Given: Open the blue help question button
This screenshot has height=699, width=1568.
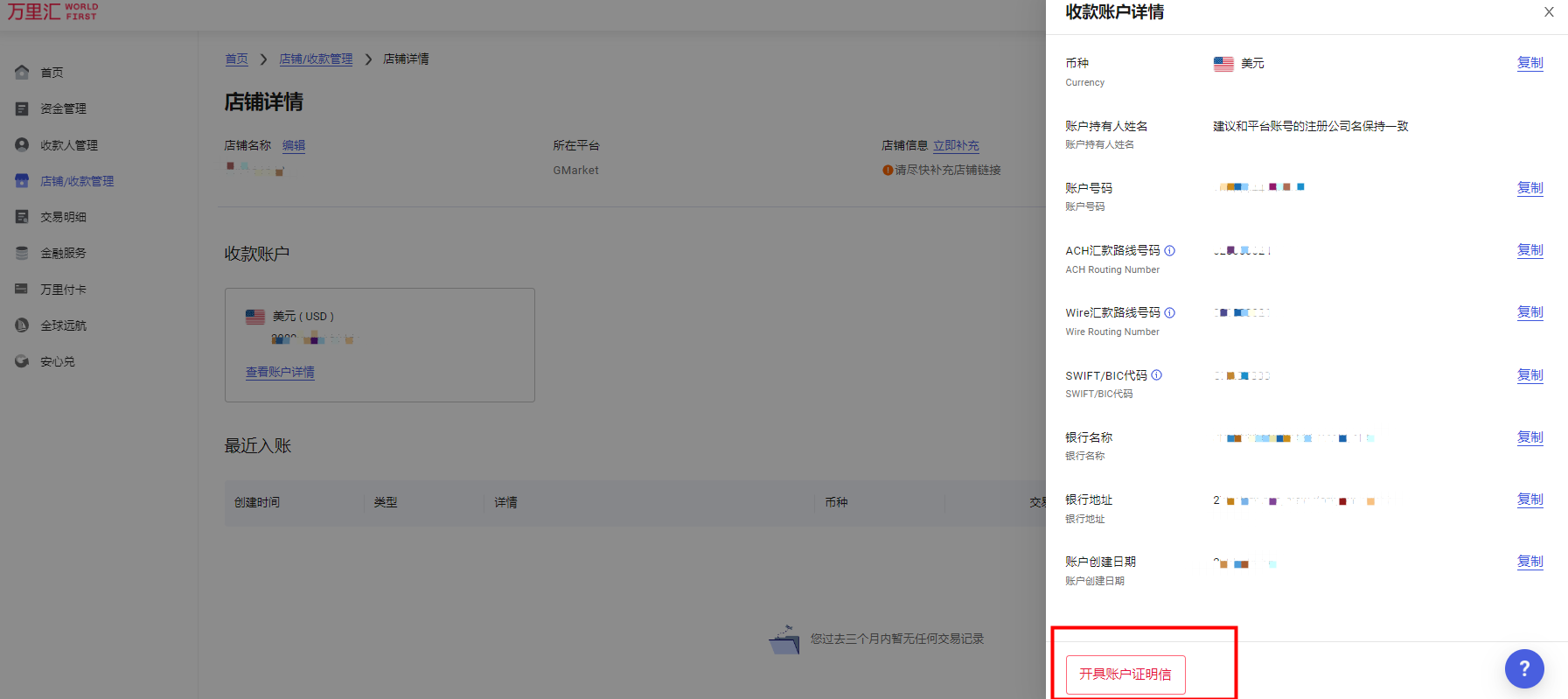Looking at the screenshot, I should coord(1523,668).
